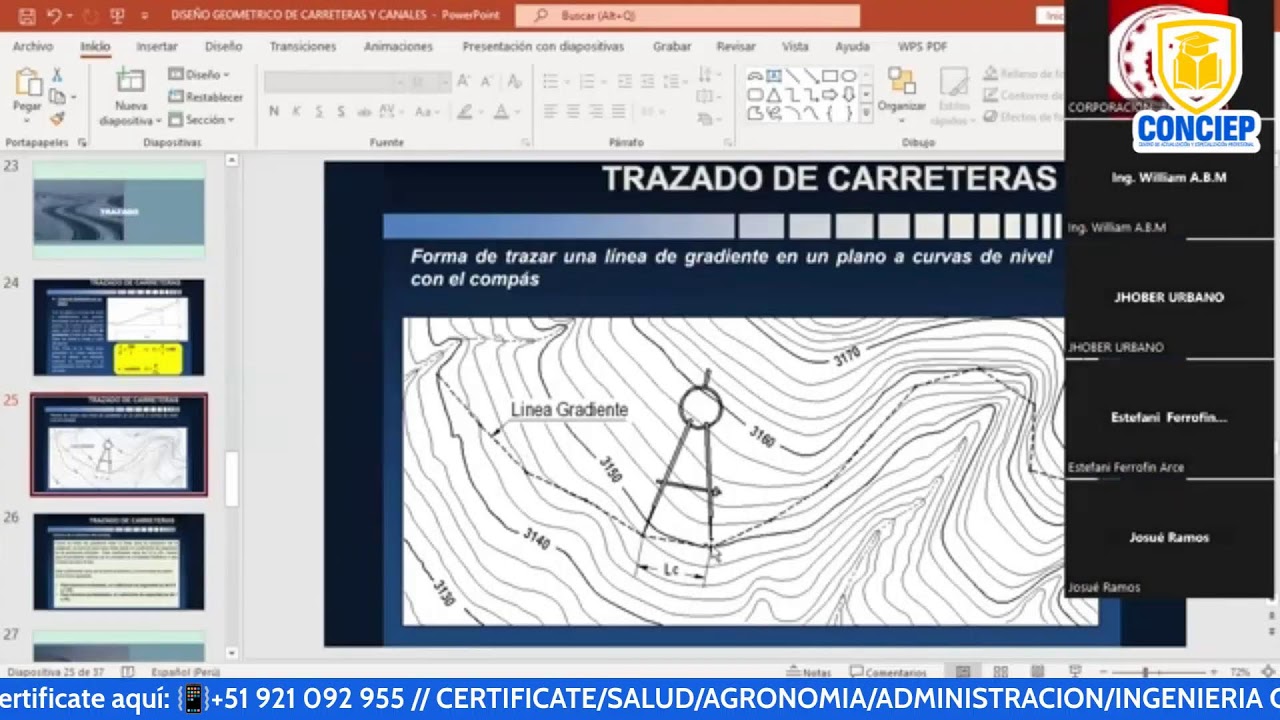Screen dimensions: 1280x720
Task: Toggle italic K formatting
Action: [296, 111]
